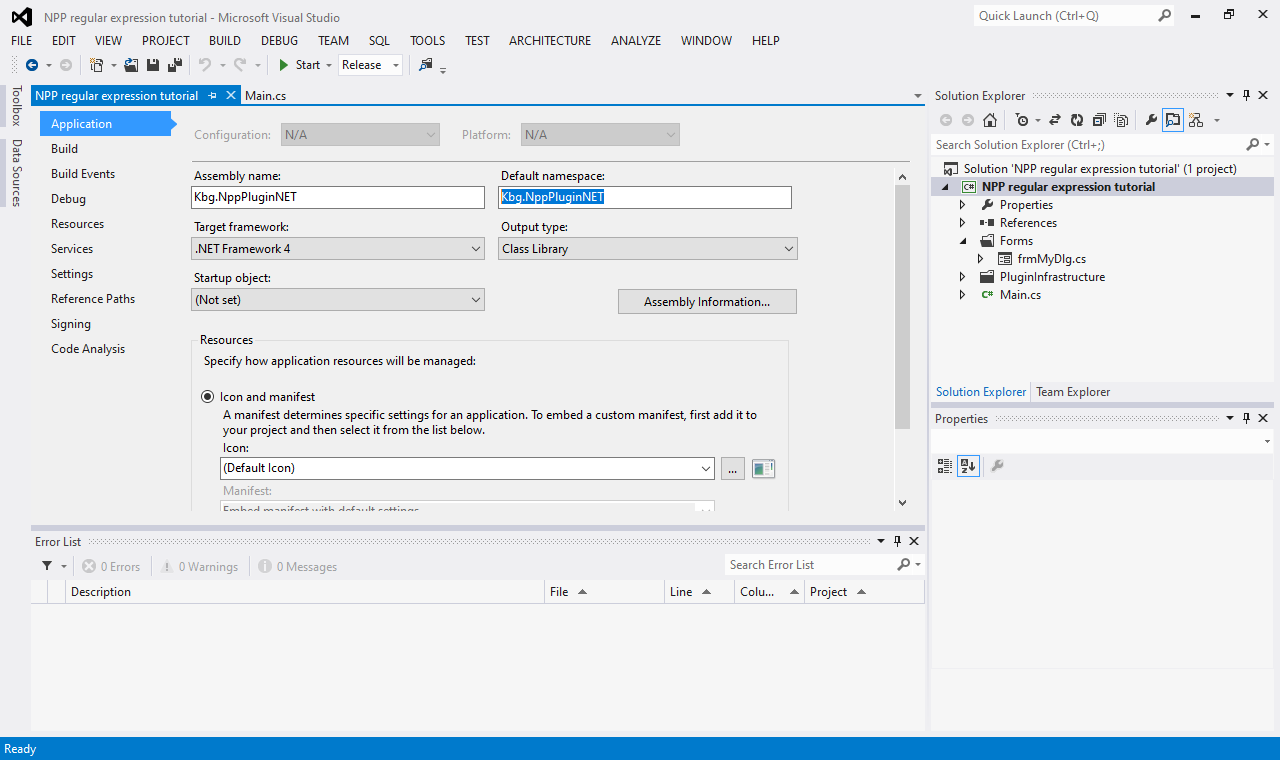Switch to the Main.cs tab
The height and width of the screenshot is (760, 1280).
264,95
